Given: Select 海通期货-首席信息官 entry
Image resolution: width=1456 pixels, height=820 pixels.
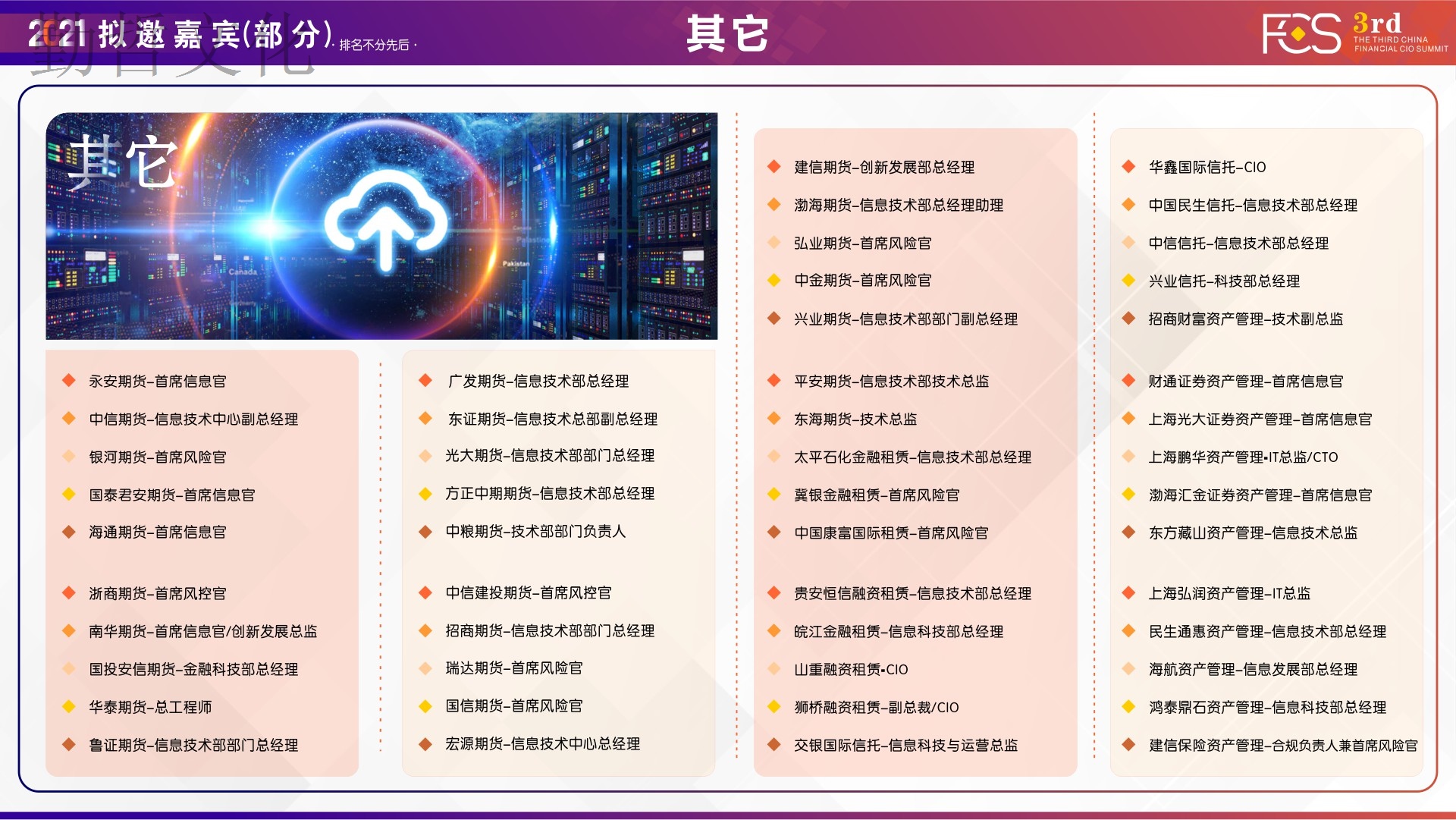Looking at the screenshot, I should pyautogui.click(x=158, y=532).
